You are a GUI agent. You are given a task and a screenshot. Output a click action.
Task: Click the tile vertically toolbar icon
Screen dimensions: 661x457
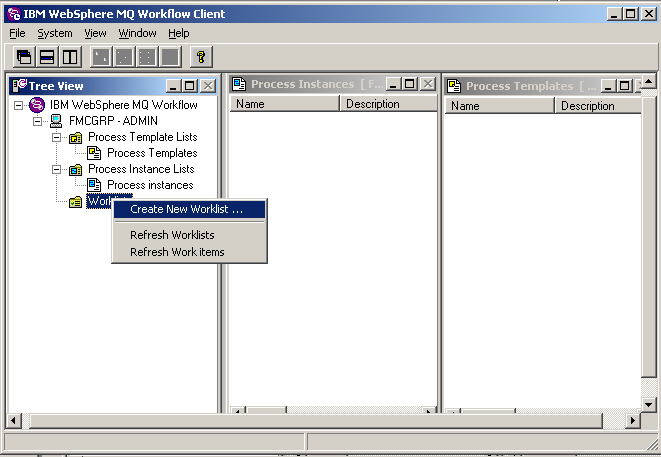(70, 57)
